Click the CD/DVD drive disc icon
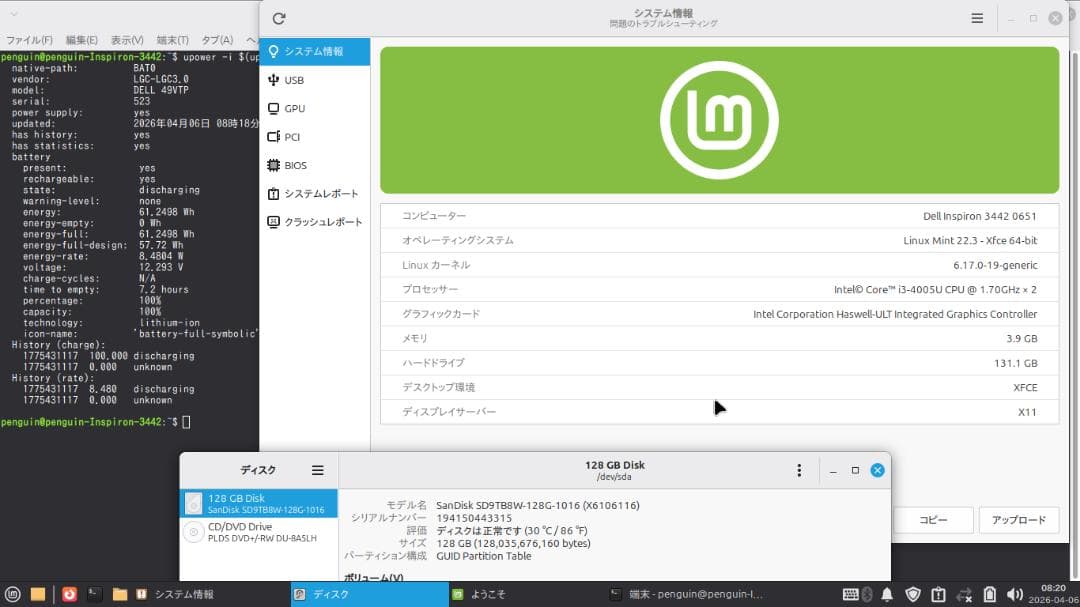This screenshot has height=607, width=1080. tap(194, 532)
